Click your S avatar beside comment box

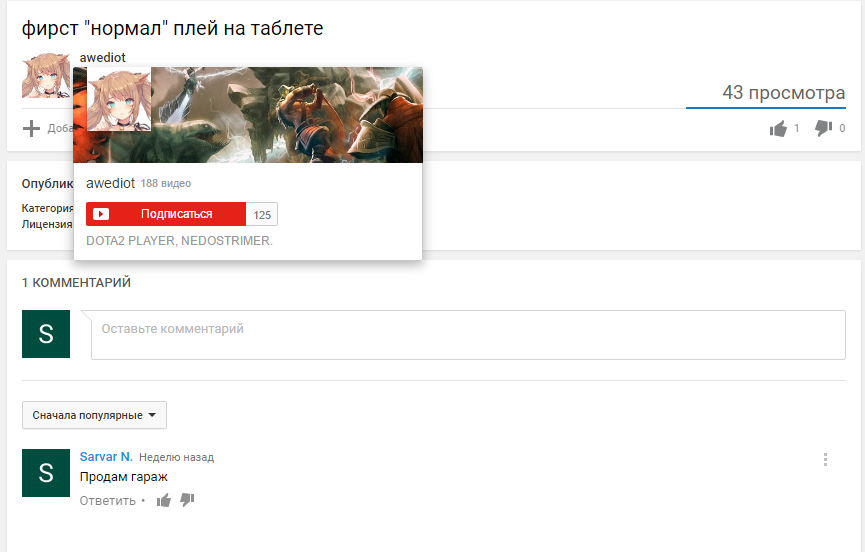point(46,334)
